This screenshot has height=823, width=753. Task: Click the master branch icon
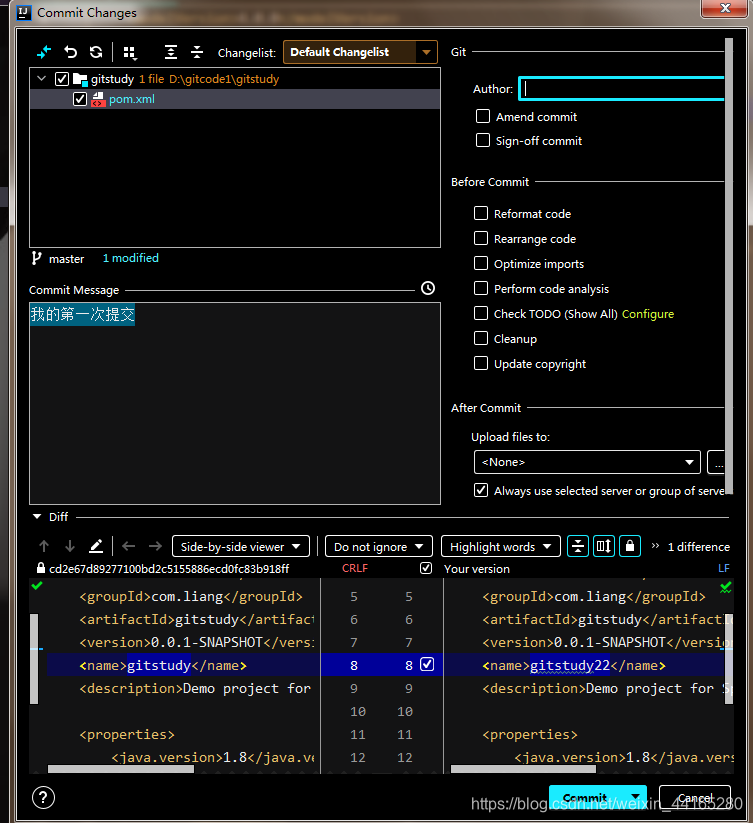(x=36, y=258)
